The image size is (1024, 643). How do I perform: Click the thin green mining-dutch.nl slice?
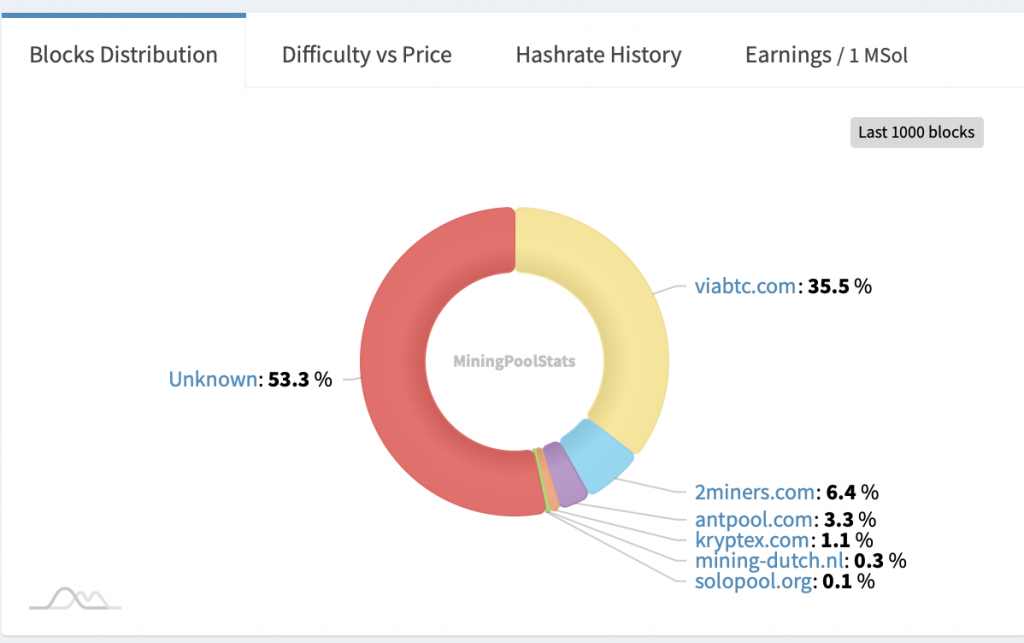(543, 481)
